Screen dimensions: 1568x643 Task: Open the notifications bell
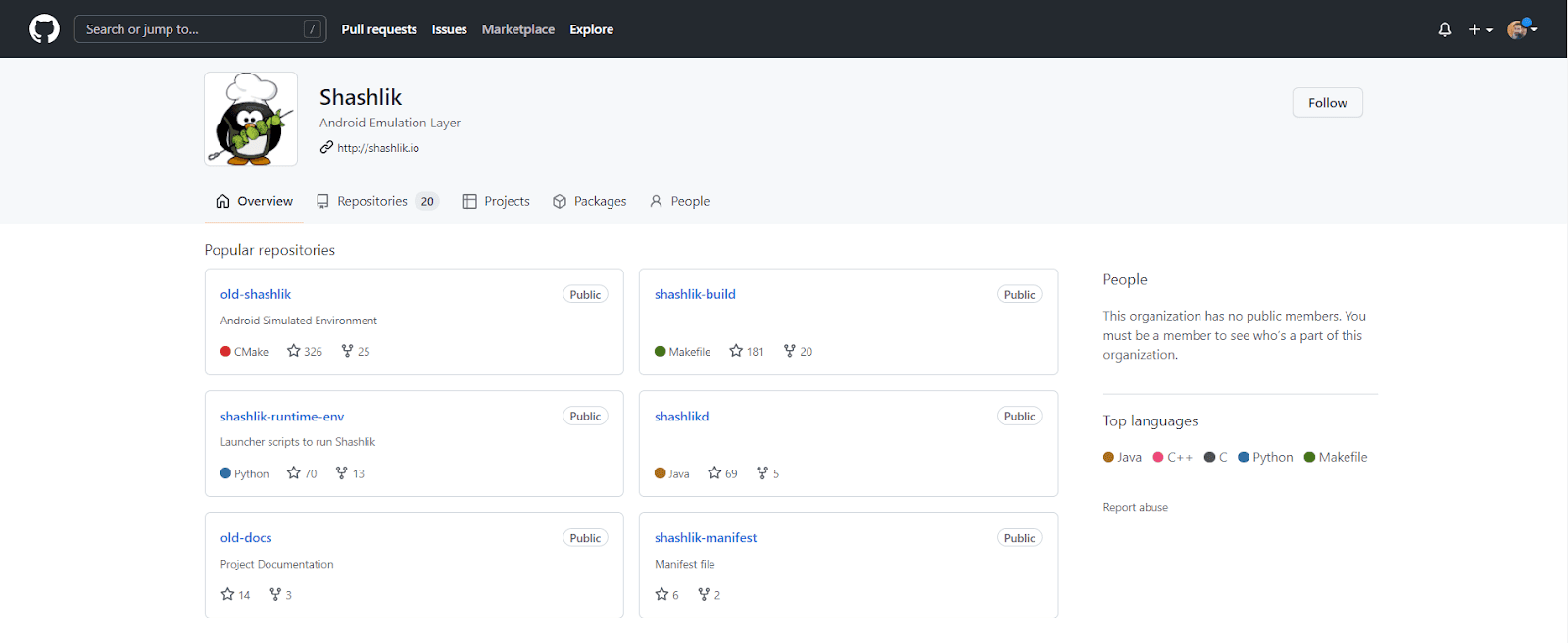pos(1445,29)
